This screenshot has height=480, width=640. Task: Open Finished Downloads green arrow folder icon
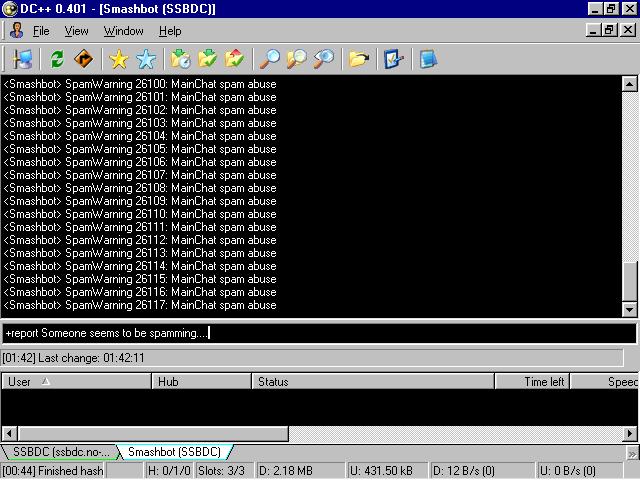pyautogui.click(x=207, y=60)
